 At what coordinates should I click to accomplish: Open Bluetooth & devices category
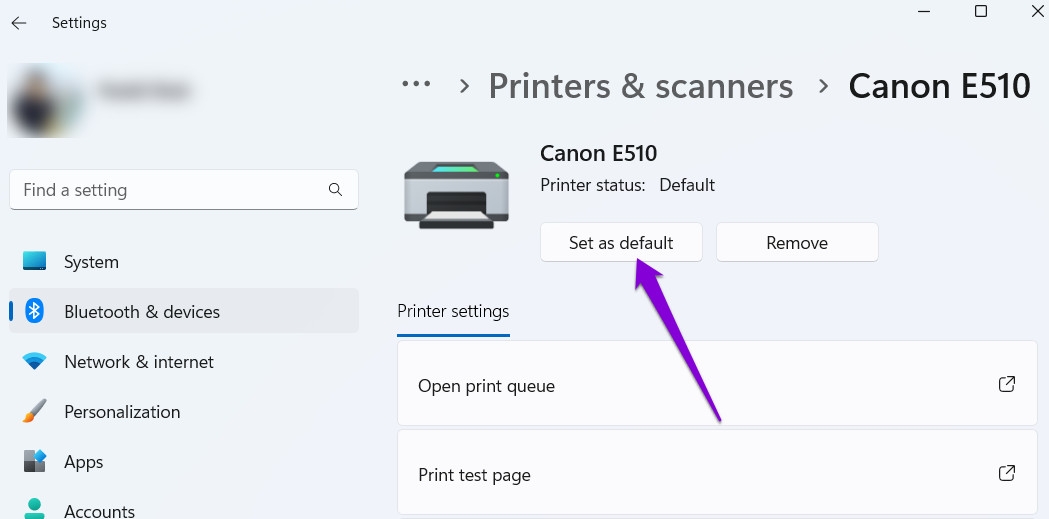(x=183, y=311)
